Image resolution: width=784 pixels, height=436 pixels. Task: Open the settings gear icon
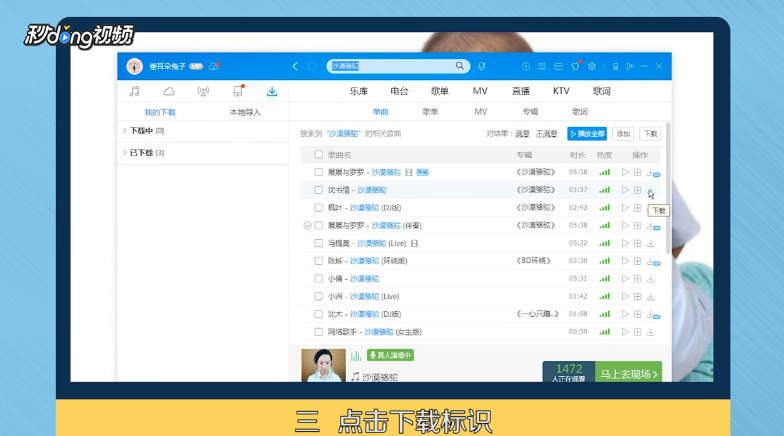click(x=592, y=66)
